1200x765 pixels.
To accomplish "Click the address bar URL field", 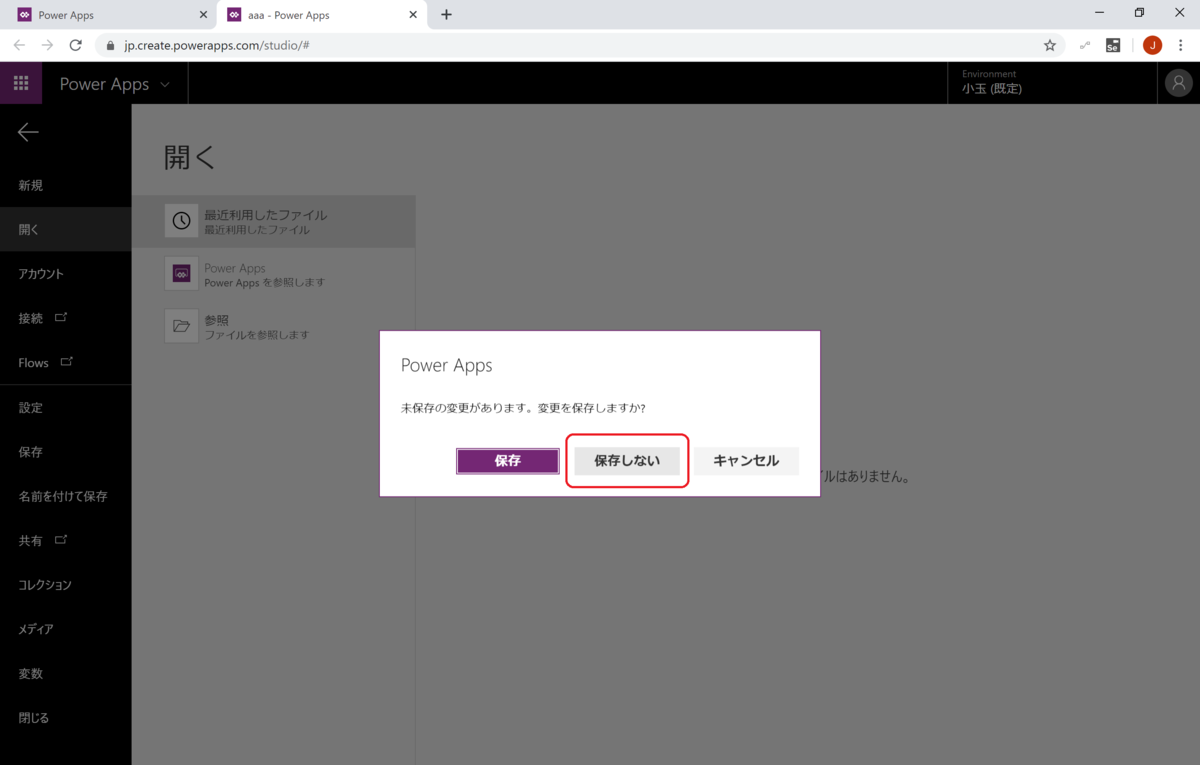I will tap(580, 45).
